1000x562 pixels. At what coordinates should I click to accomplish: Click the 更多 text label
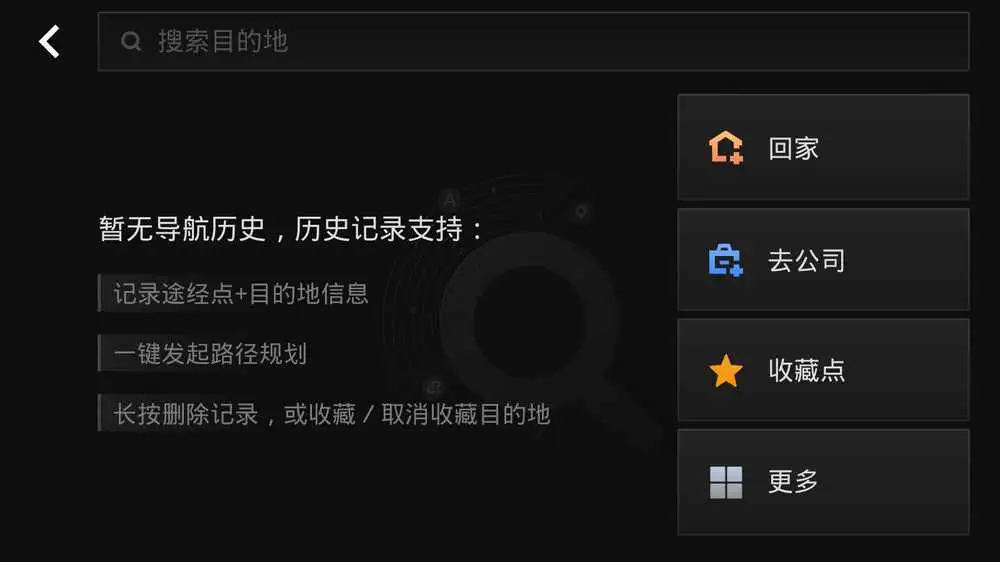(793, 482)
